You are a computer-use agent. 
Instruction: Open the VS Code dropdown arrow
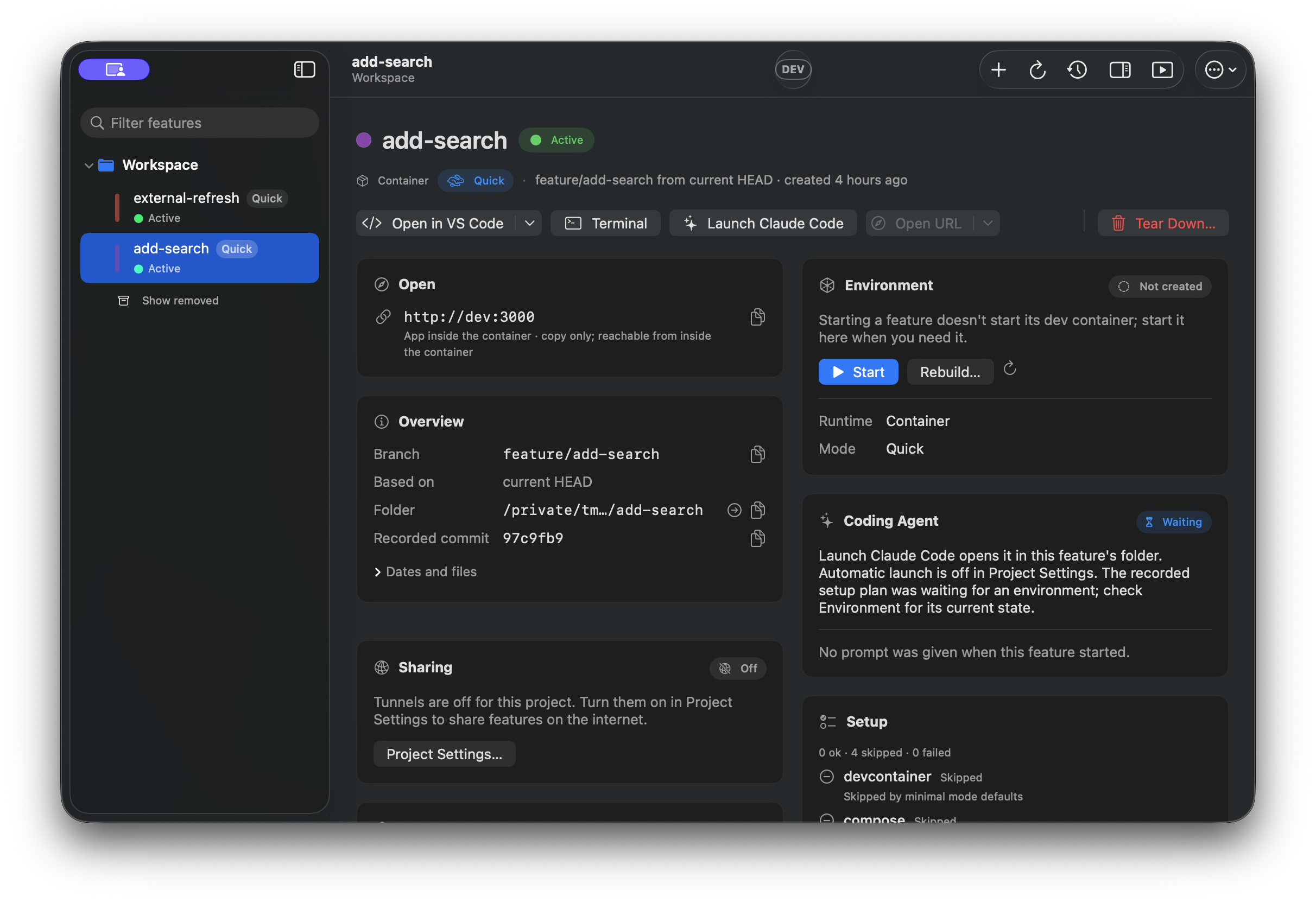click(529, 223)
